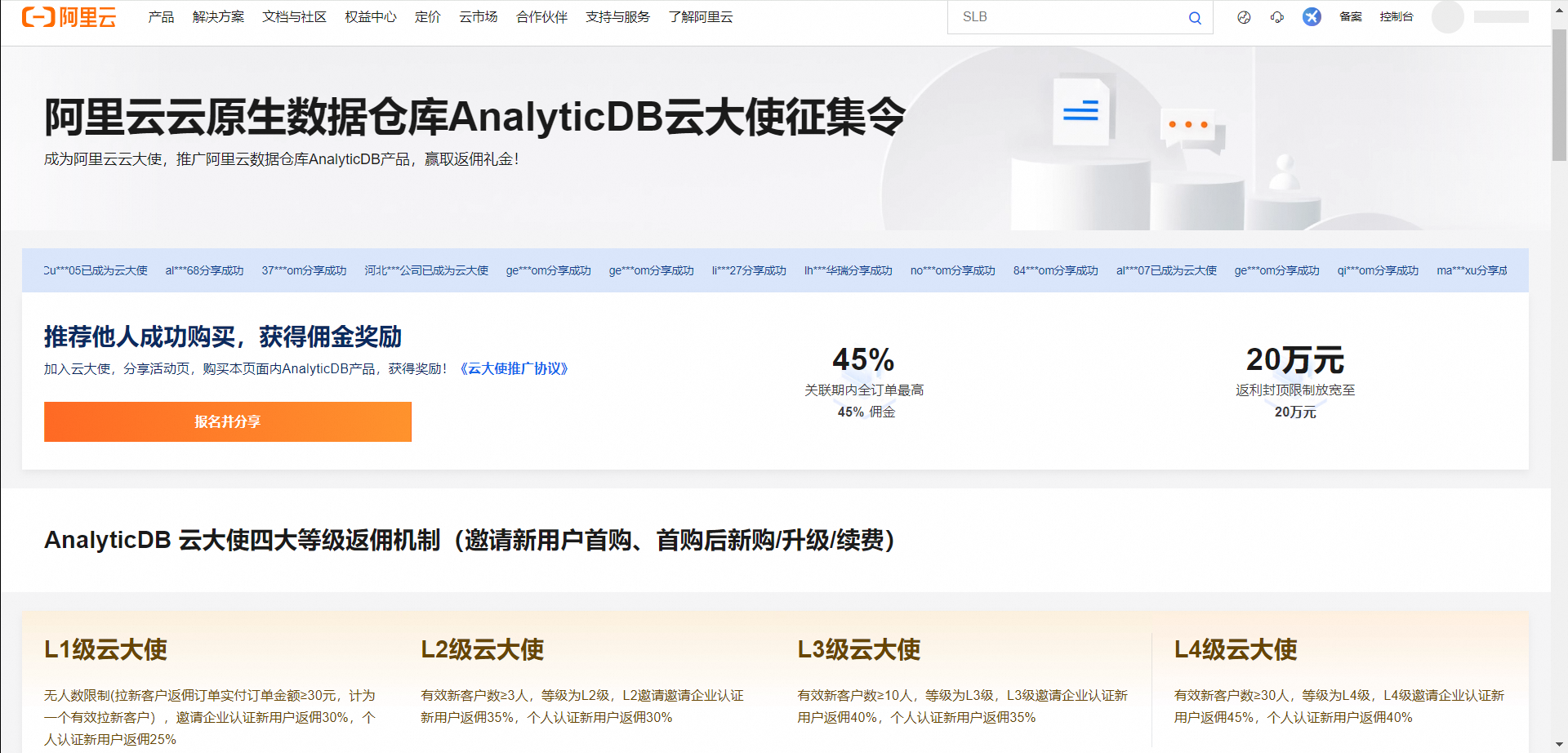Click ticker entry 河北***公司已成为云大使

426,270
